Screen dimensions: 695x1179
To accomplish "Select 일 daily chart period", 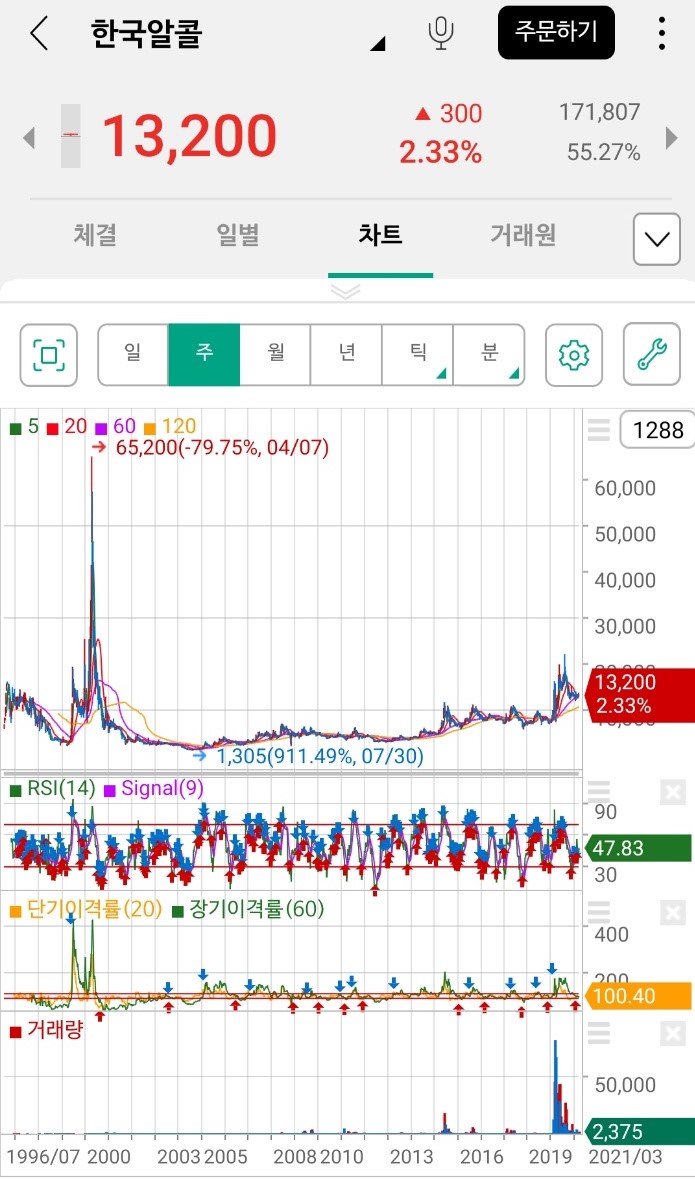I will click(x=133, y=354).
